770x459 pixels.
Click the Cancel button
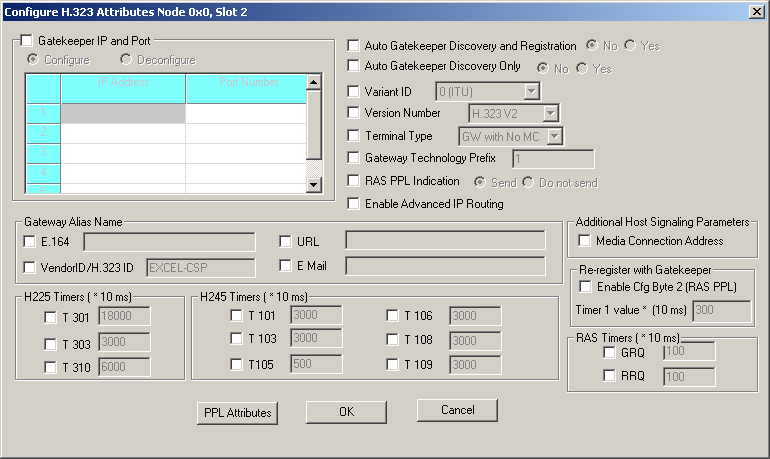[457, 410]
